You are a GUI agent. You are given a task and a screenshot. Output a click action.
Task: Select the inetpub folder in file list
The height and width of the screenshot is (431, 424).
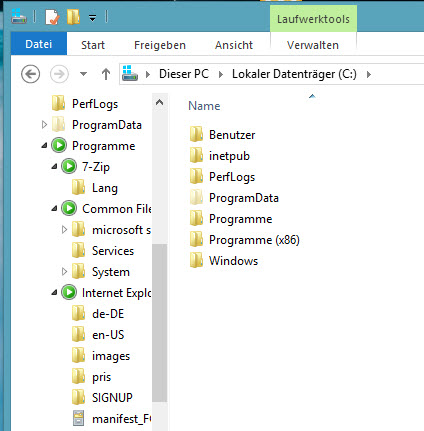click(229, 156)
